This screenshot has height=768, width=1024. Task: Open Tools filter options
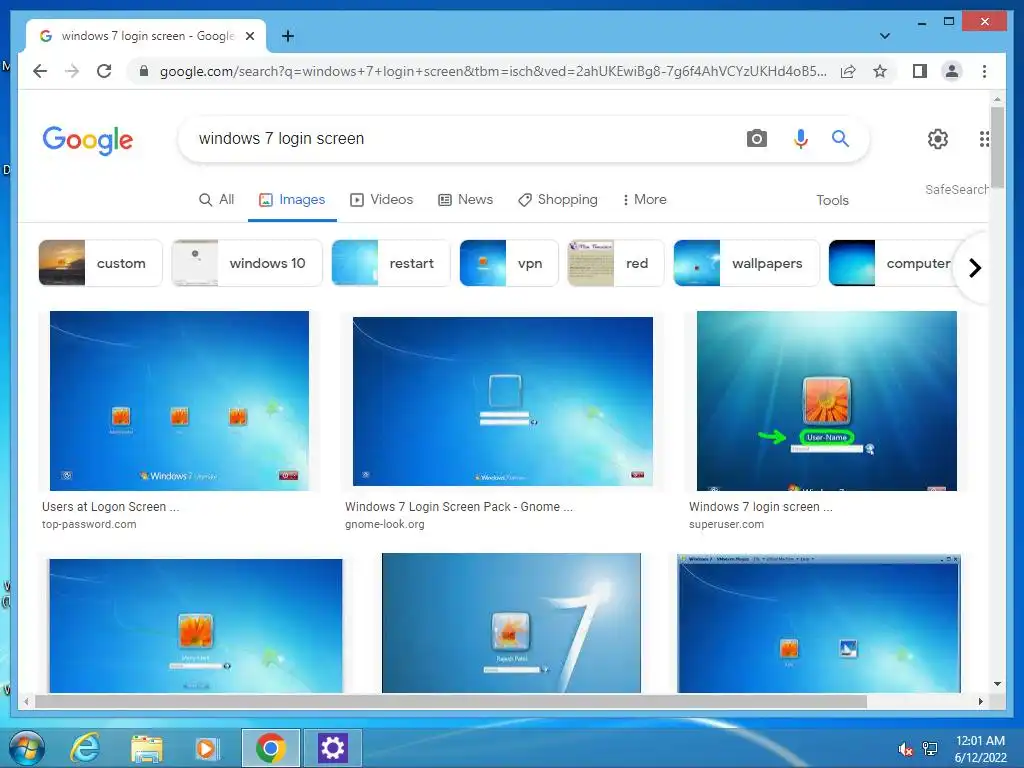pos(832,200)
